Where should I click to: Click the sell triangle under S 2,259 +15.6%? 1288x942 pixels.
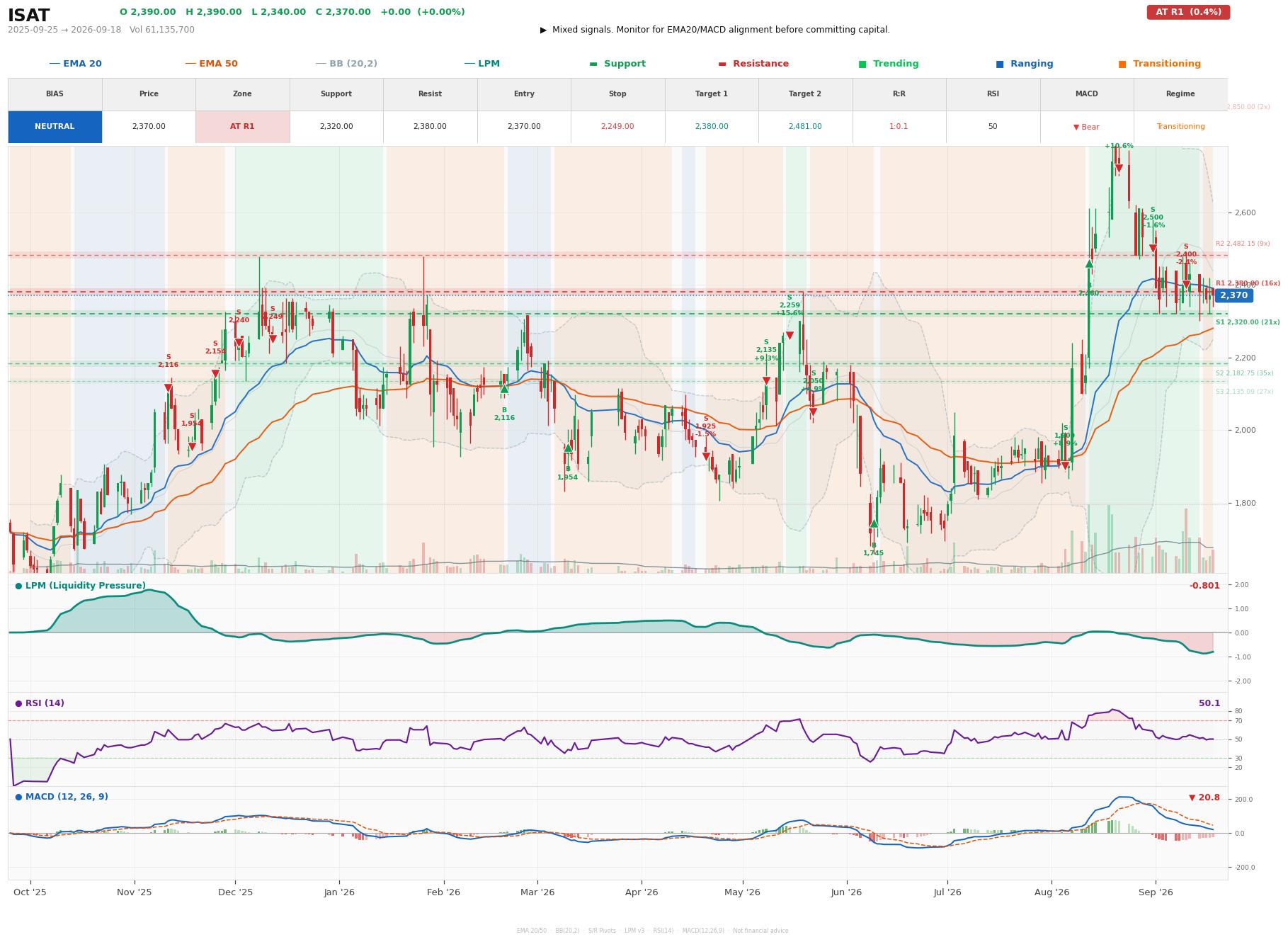point(790,336)
